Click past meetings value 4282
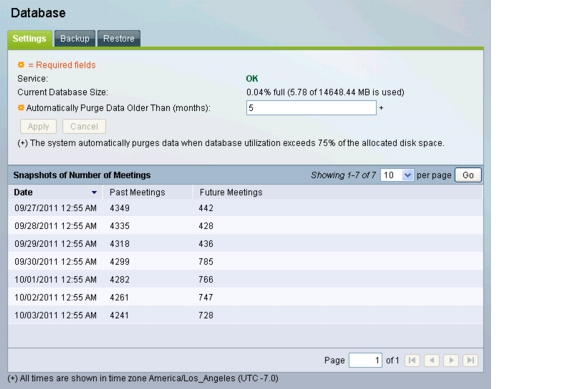Screen dimensions: 579x389 point(119,280)
